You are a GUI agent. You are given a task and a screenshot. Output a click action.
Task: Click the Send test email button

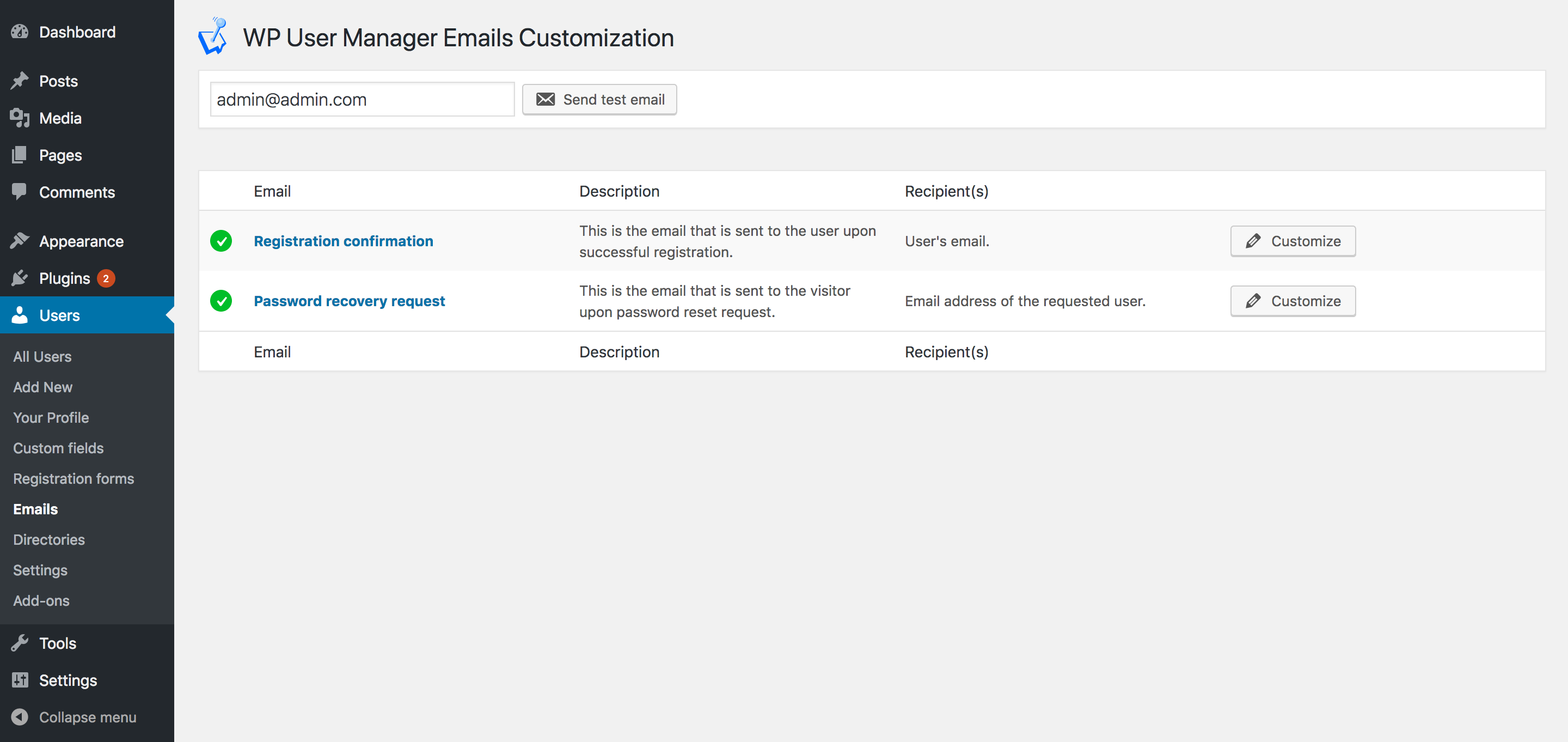tap(599, 99)
